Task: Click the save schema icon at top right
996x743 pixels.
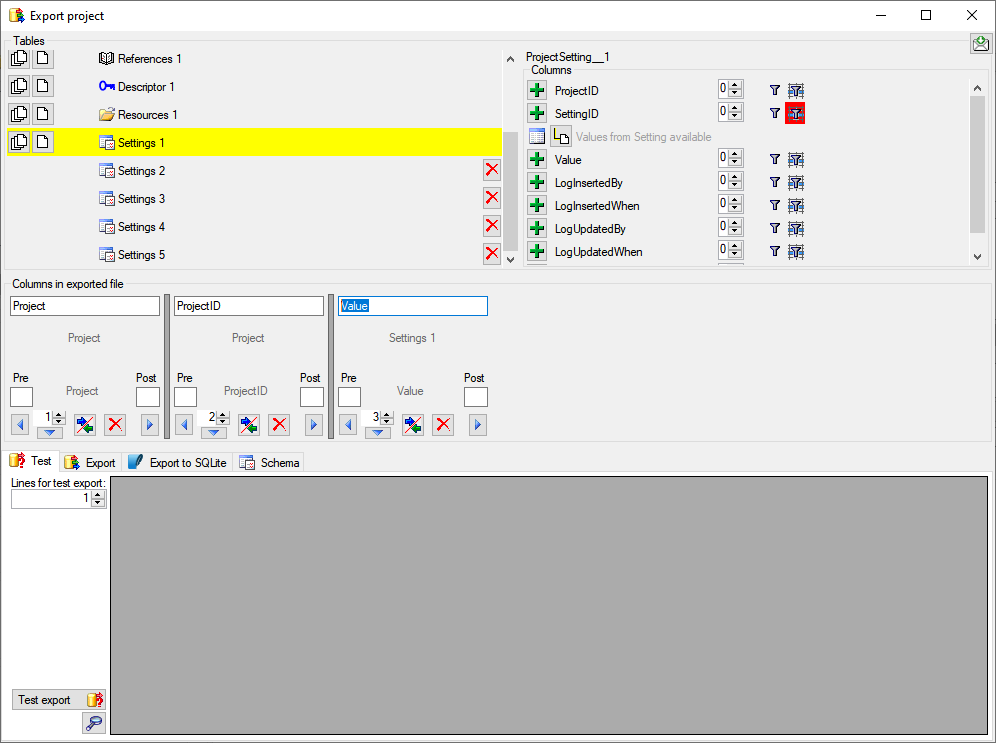Action: click(981, 44)
